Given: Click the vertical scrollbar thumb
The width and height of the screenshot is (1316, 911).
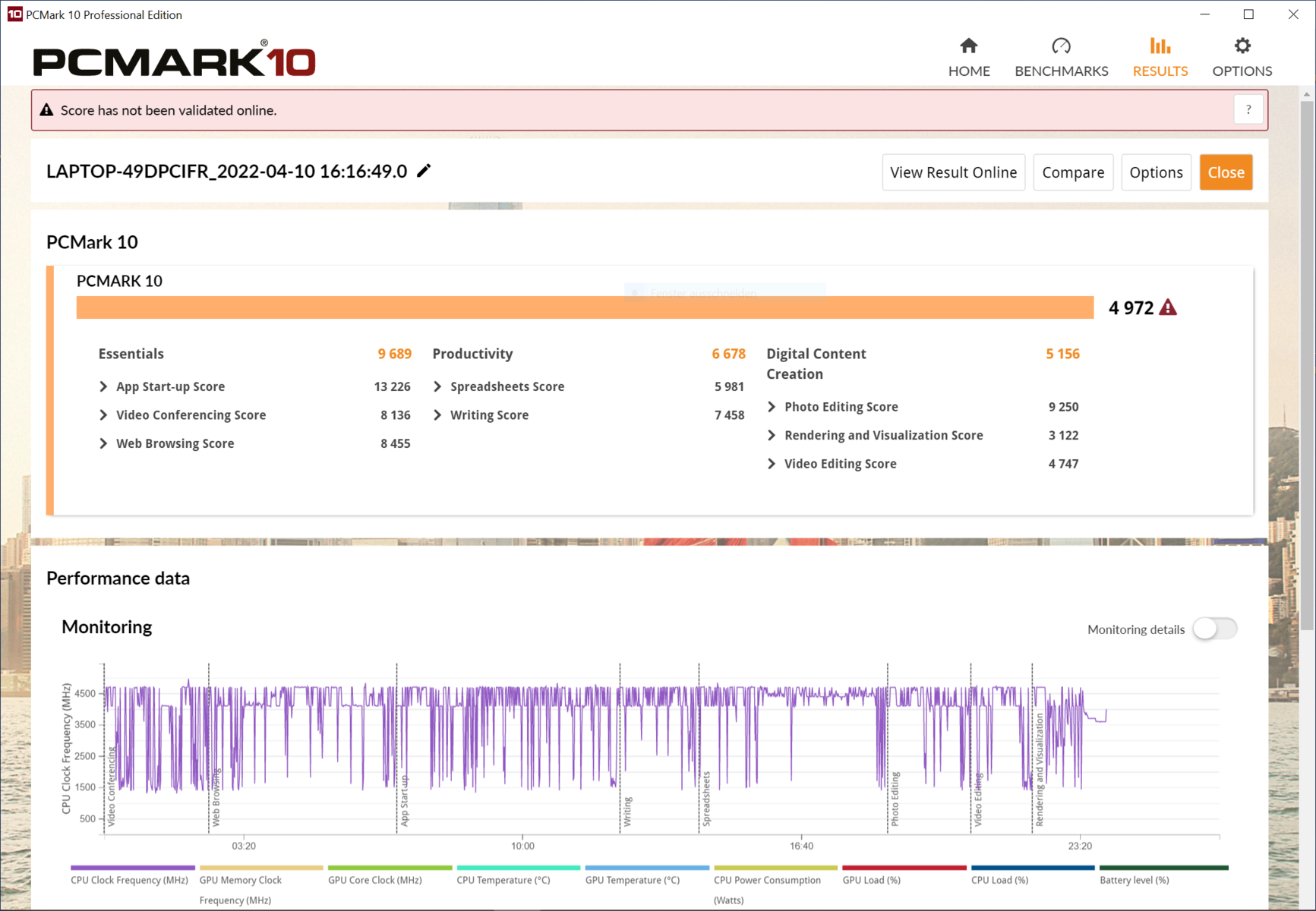Looking at the screenshot, I should tap(1307, 365).
